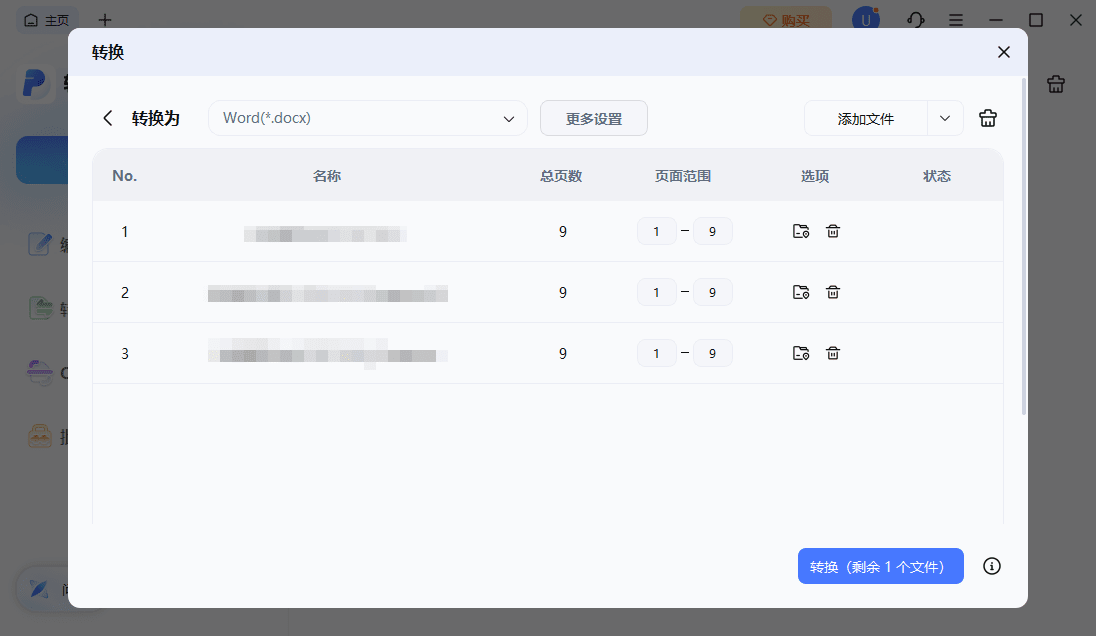Open the info icon near convert button

992,566
